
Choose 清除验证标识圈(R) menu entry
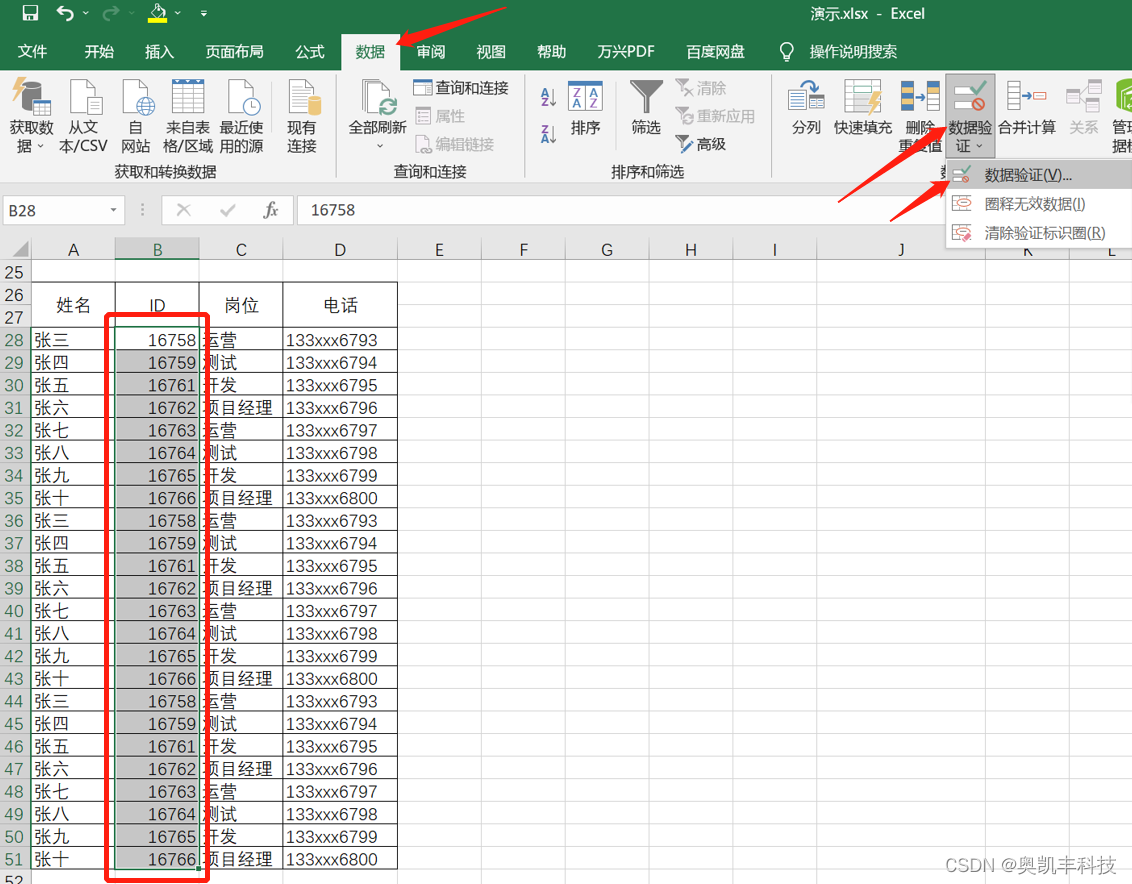pos(1040,233)
